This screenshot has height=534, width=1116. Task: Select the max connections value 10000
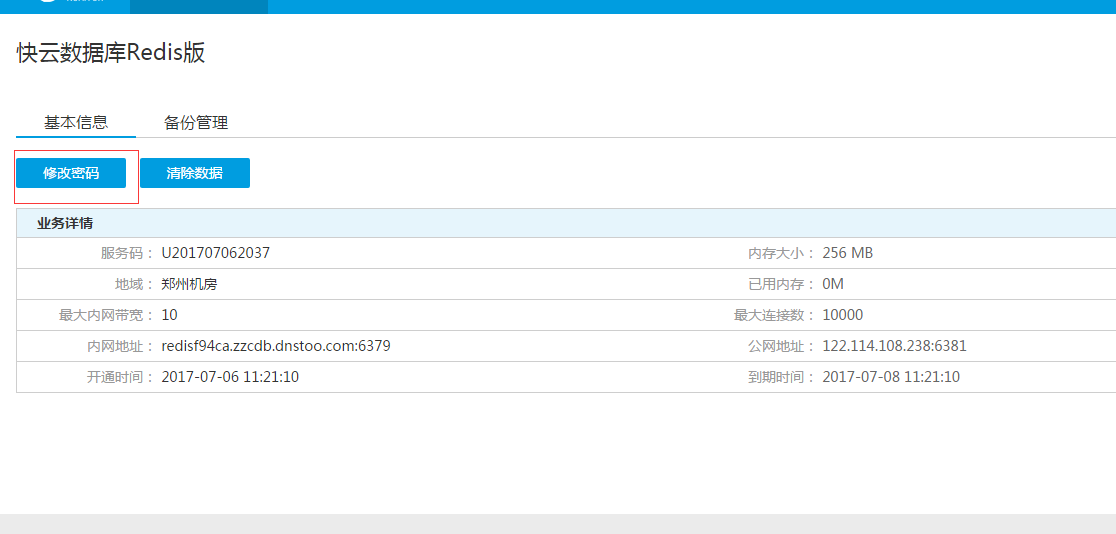click(842, 315)
